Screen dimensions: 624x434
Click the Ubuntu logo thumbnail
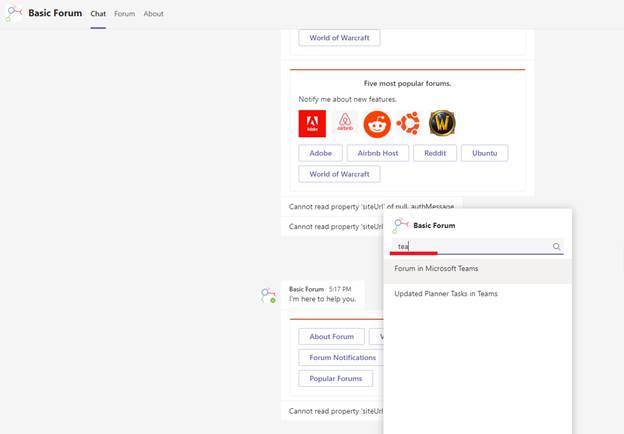pyautogui.click(x=408, y=123)
